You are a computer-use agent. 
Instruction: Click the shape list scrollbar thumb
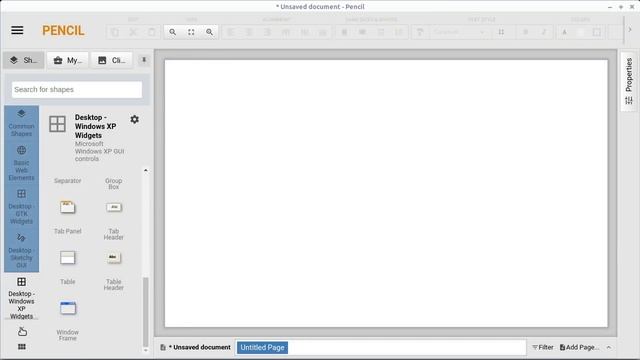point(146,312)
